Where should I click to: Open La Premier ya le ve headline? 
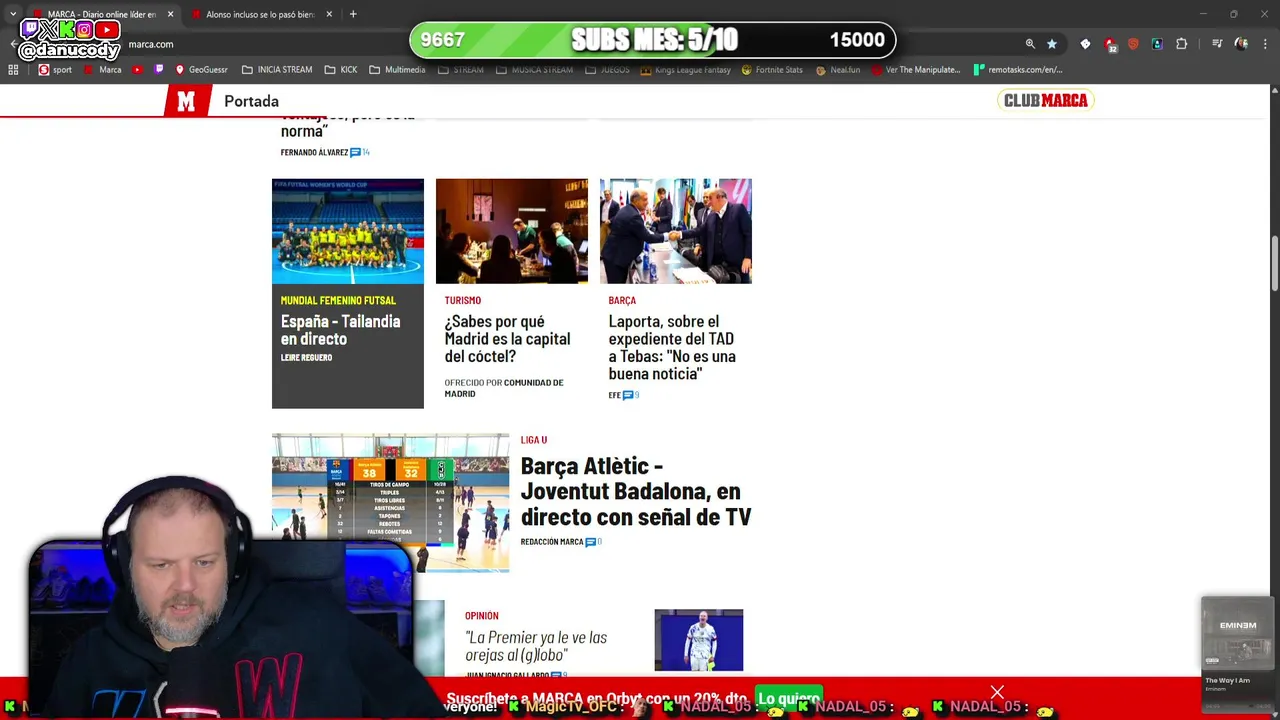point(536,646)
